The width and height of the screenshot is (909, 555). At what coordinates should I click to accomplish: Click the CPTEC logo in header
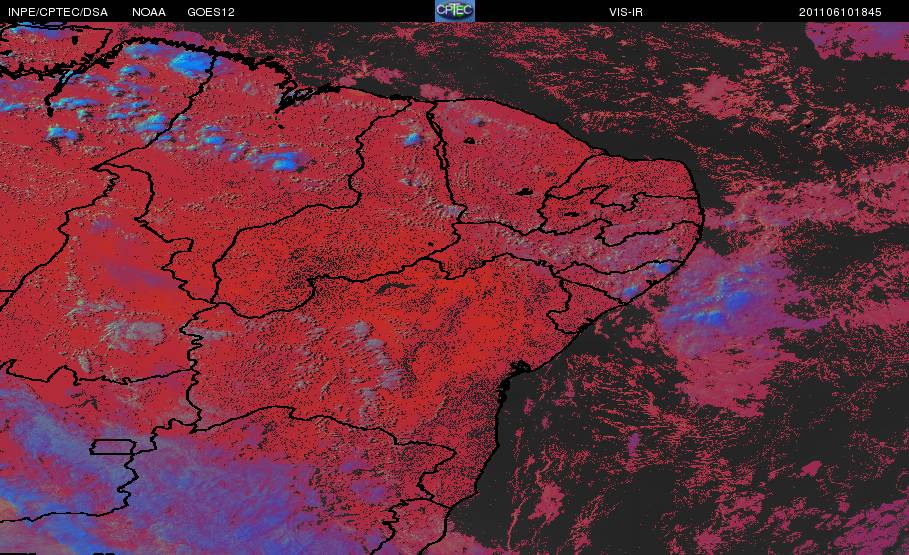click(x=454, y=10)
